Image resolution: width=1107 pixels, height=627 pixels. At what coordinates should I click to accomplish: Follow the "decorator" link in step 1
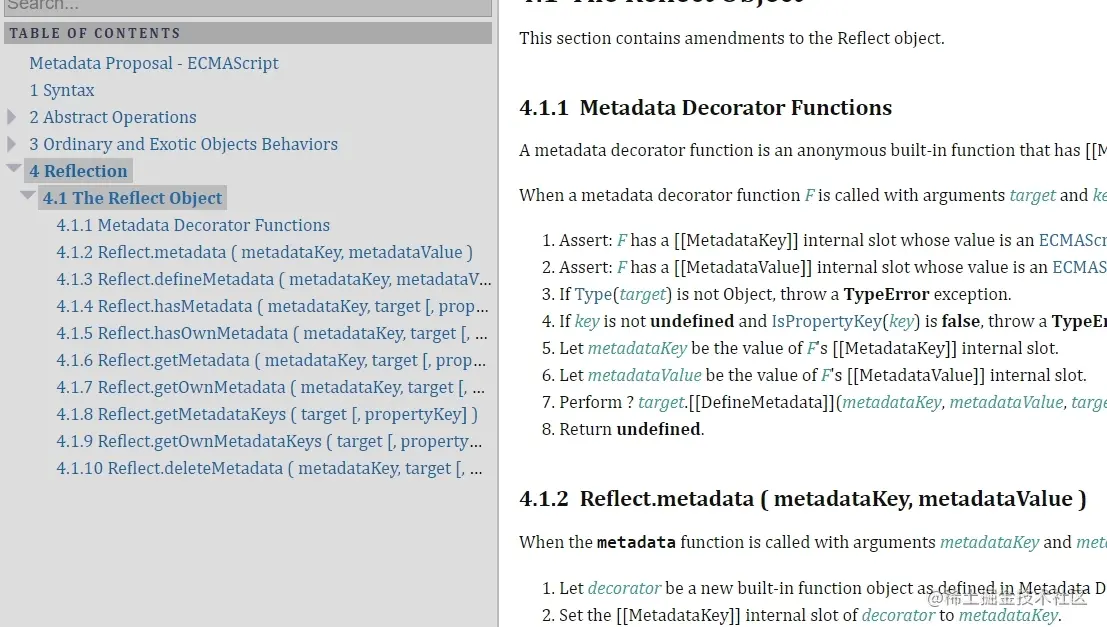tap(624, 588)
